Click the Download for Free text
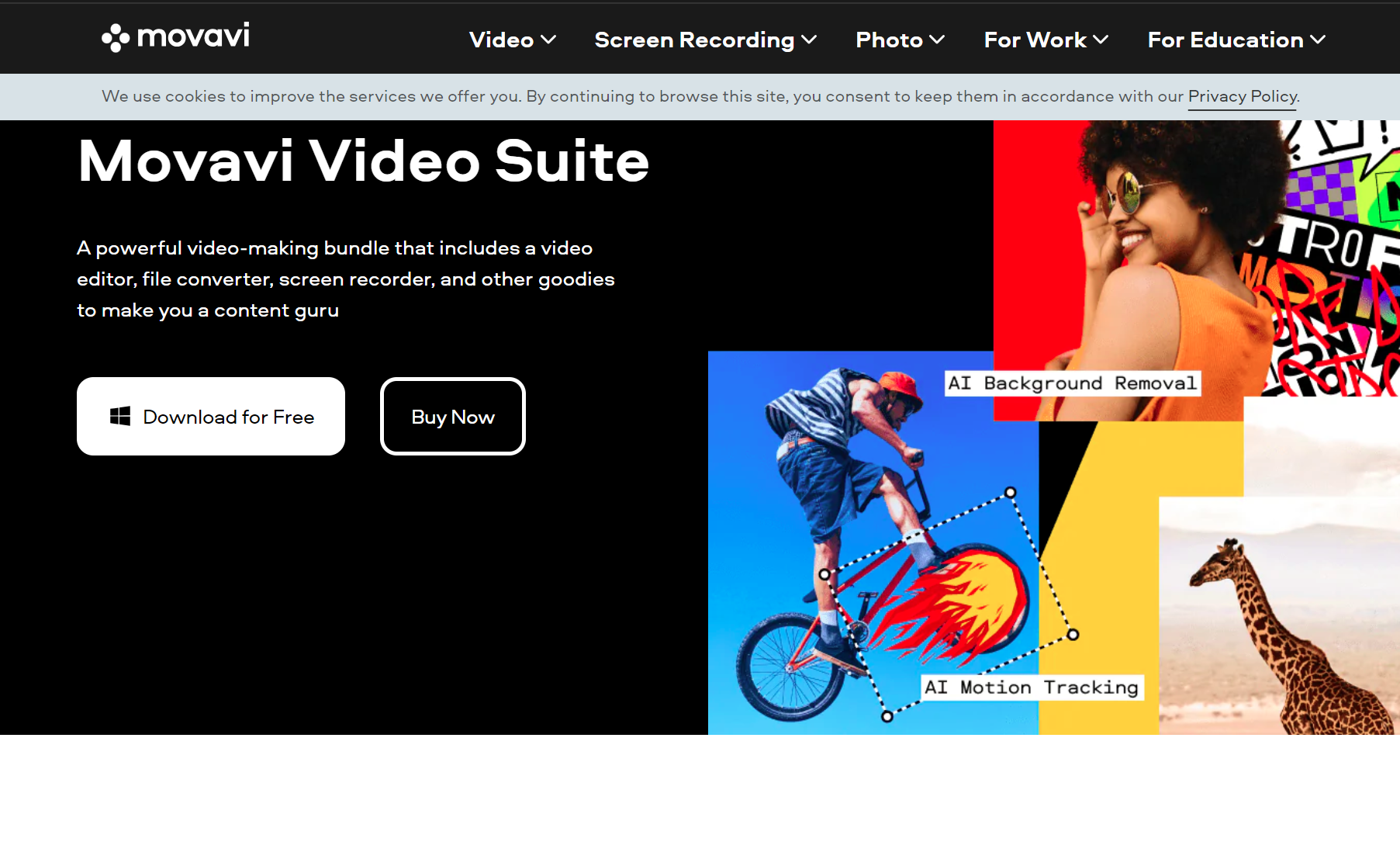 [x=229, y=417]
